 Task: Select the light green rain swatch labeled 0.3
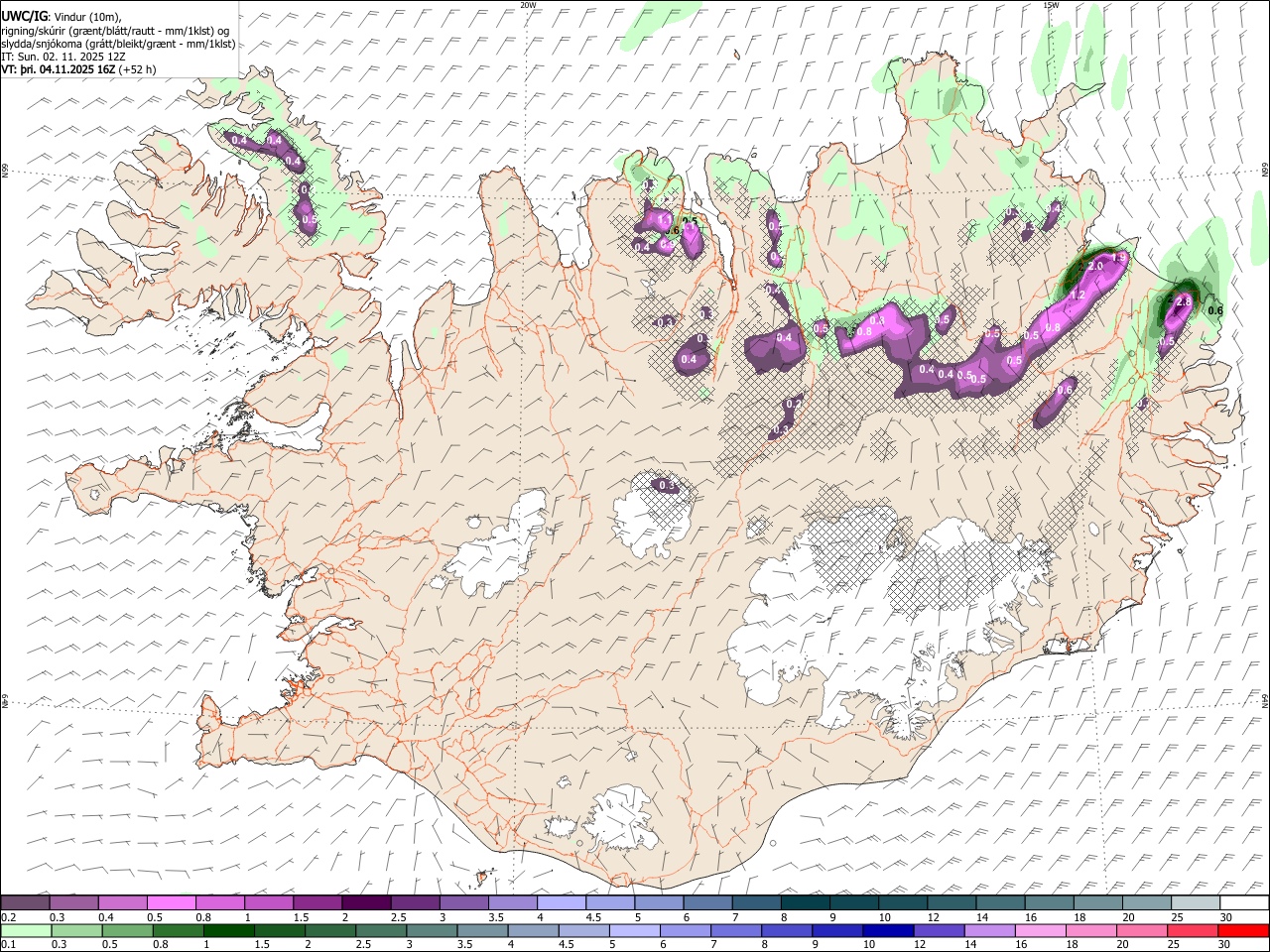click(x=76, y=930)
